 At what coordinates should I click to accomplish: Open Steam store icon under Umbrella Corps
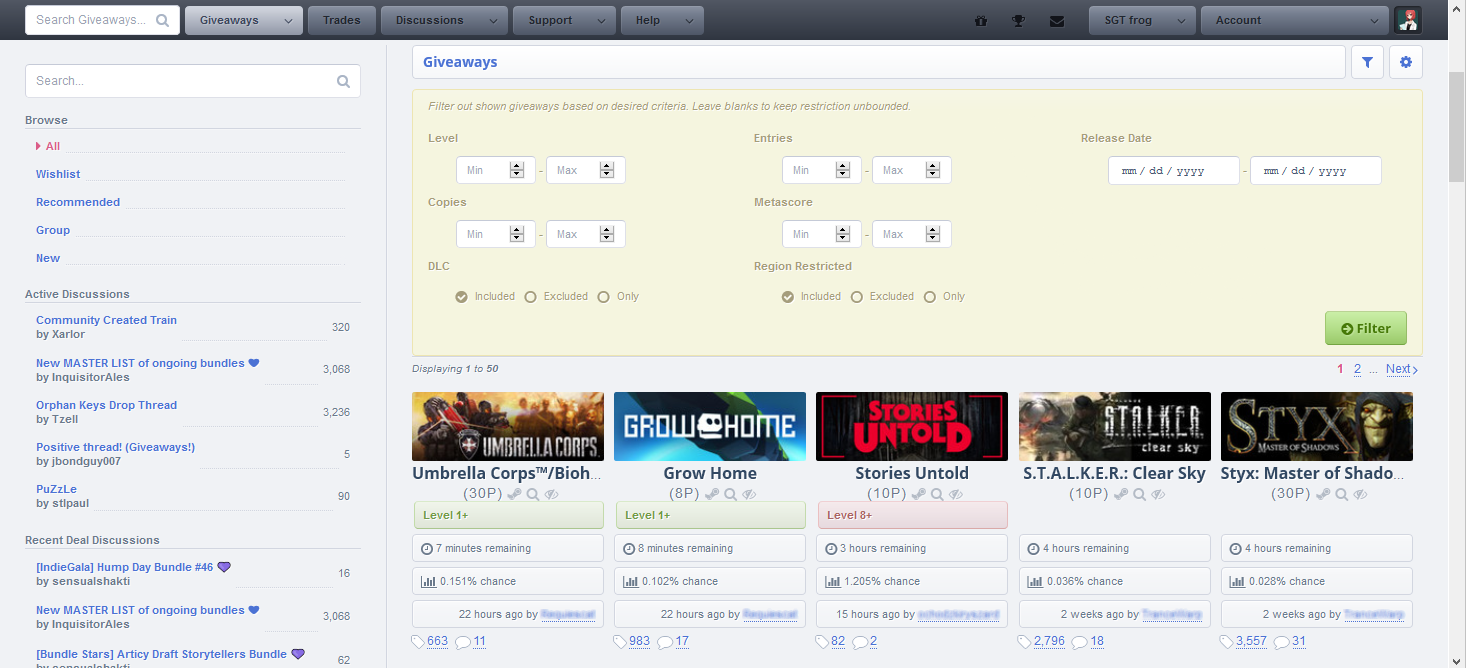(514, 494)
